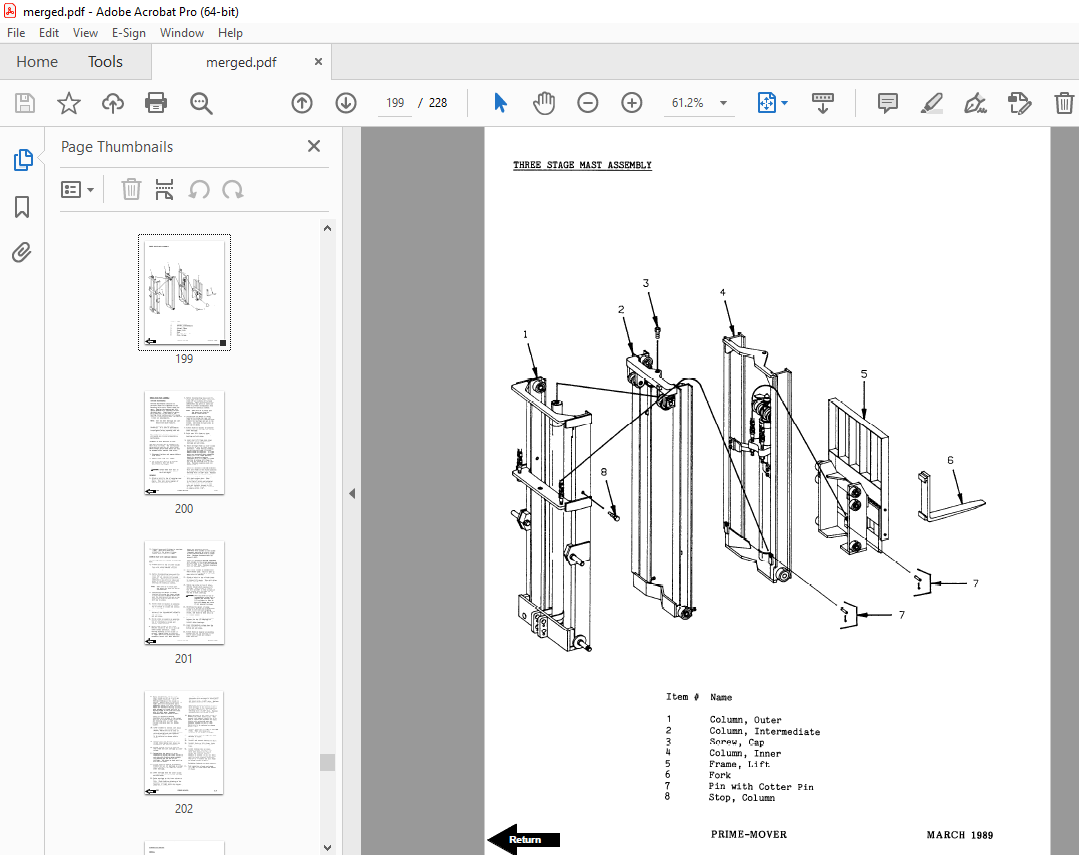Click the Save file icon
Screen dimensions: 1079x855
tap(25, 103)
